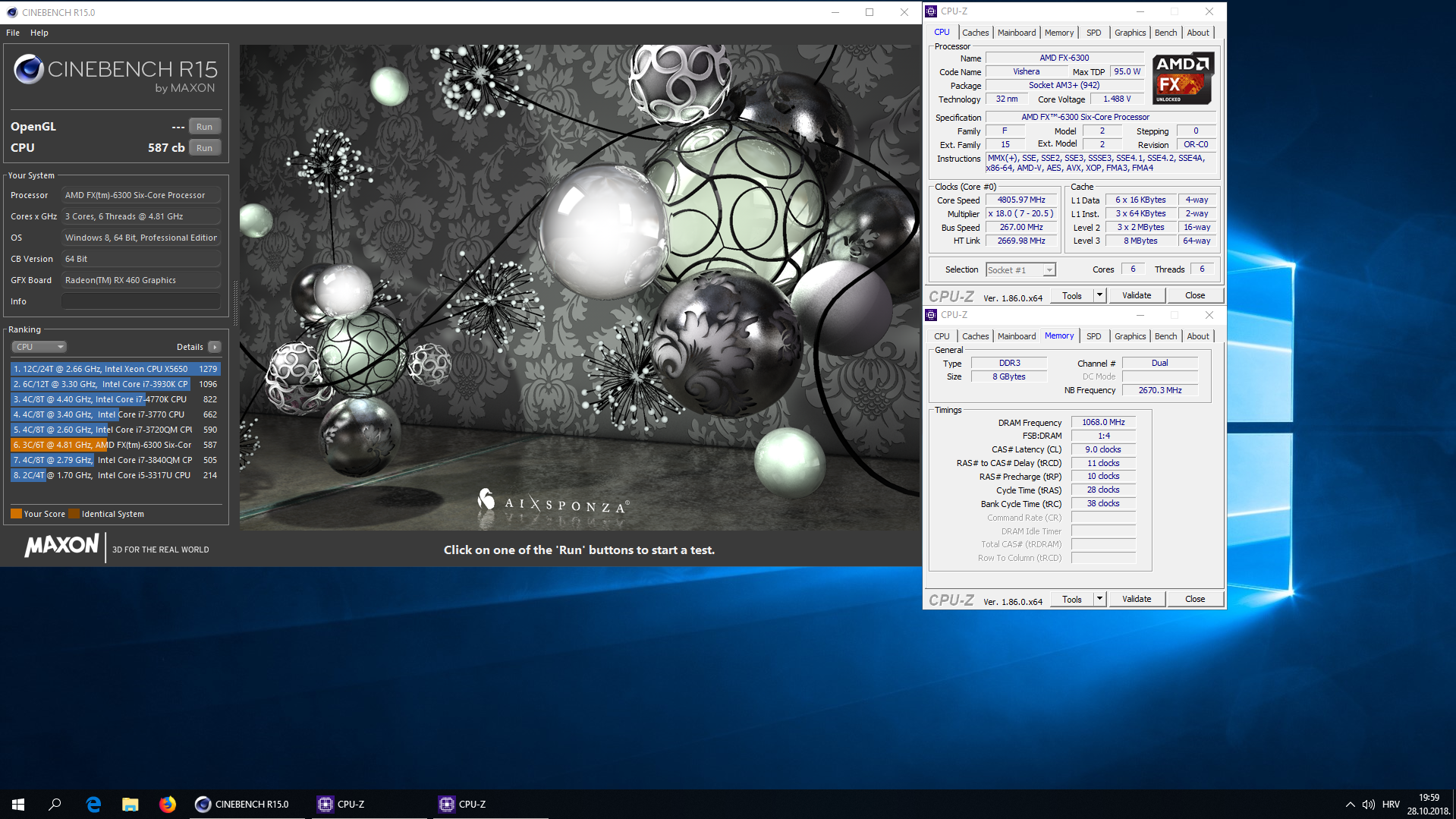Expand Tools arrow in upper CPU-Z
Image resolution: width=1456 pixels, height=819 pixels.
tap(1099, 295)
